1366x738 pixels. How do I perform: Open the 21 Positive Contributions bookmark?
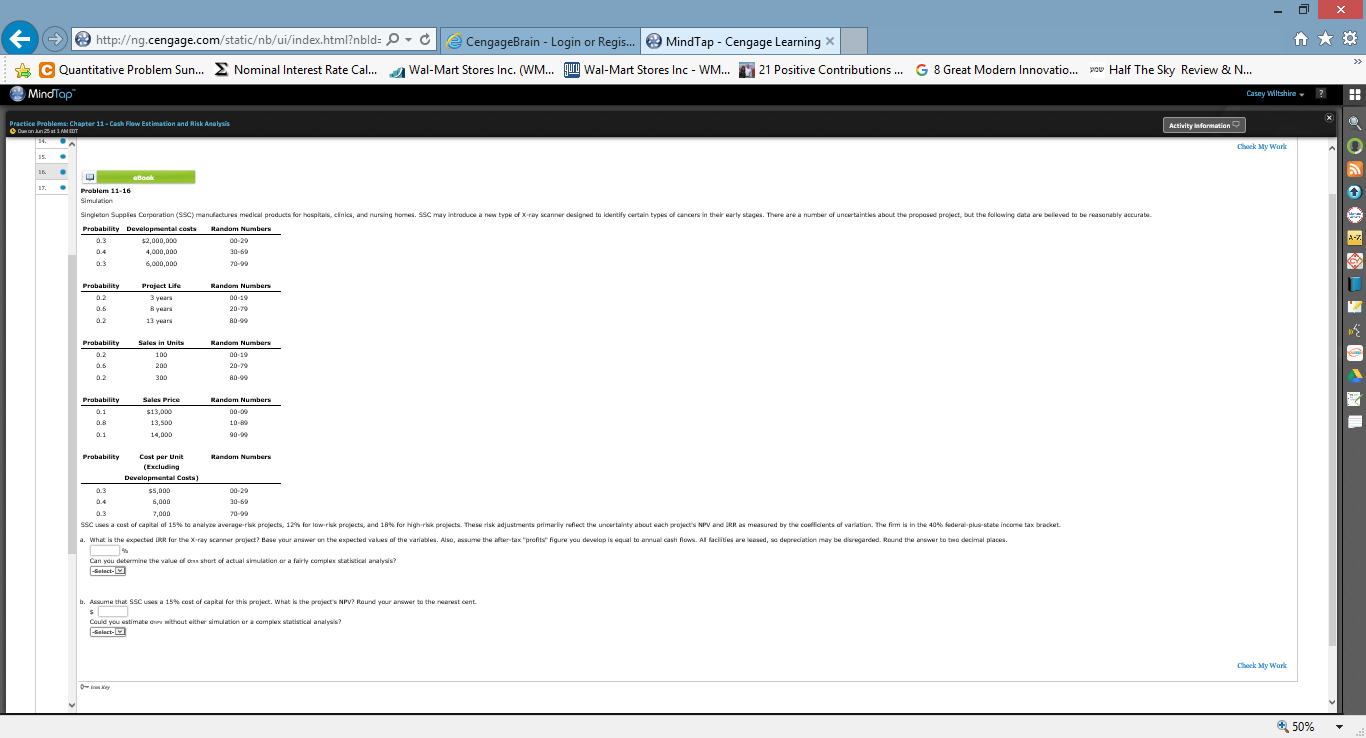821,70
